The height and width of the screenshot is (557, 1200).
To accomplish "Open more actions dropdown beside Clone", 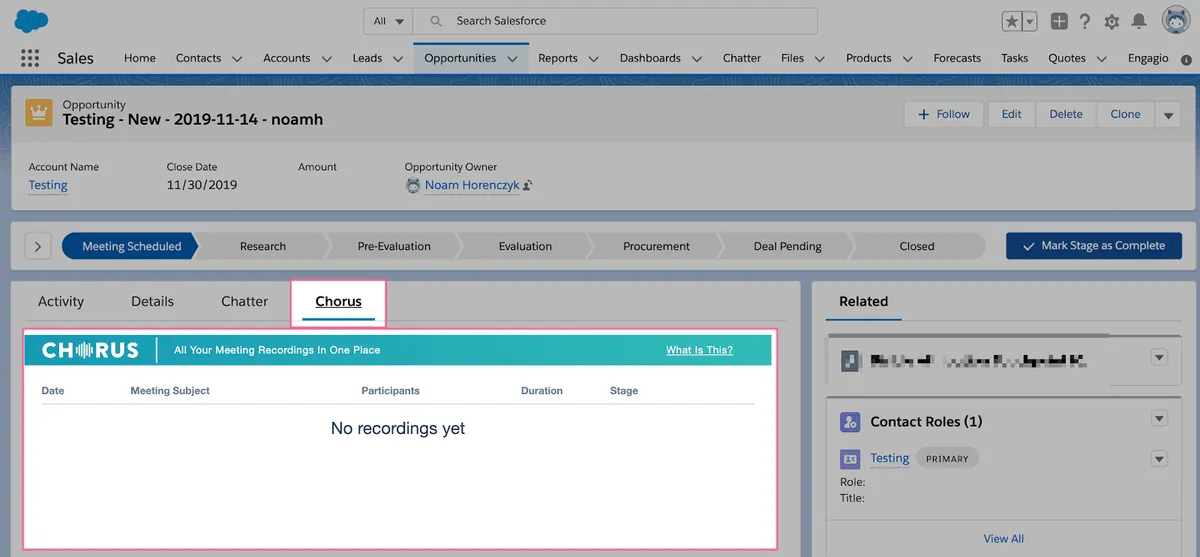I will [x=1168, y=115].
